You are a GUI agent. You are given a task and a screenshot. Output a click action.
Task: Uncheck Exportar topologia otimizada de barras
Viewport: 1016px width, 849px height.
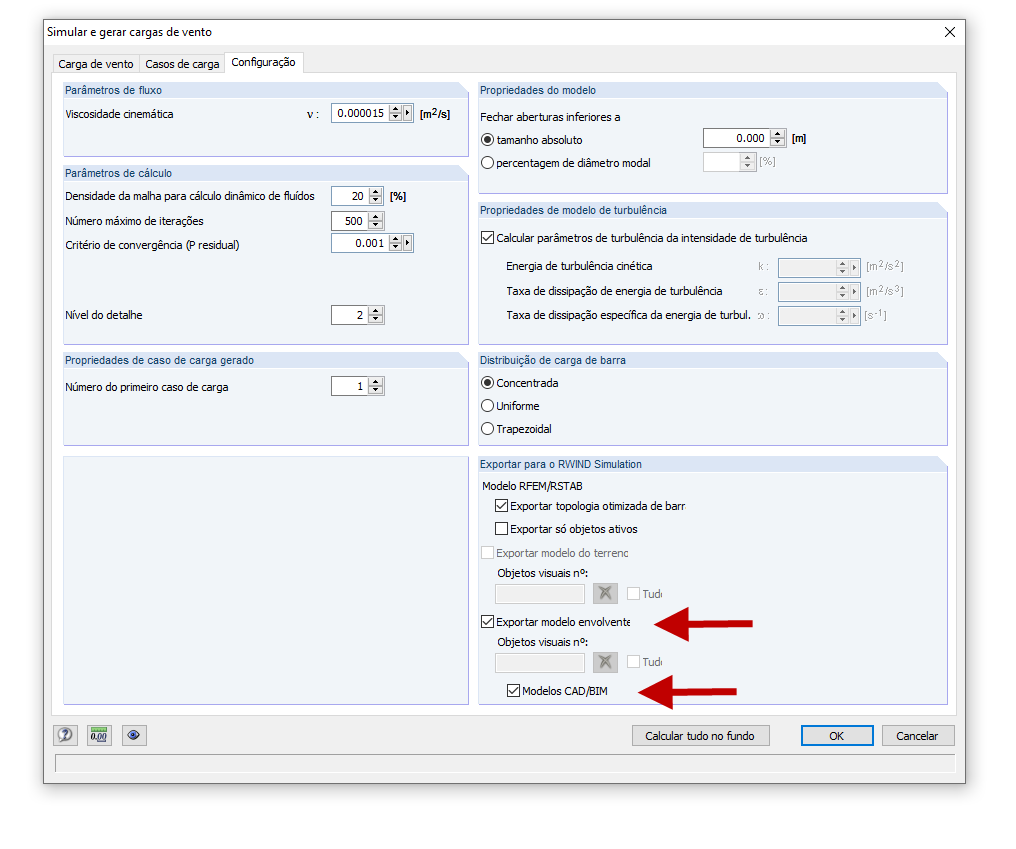(500, 506)
